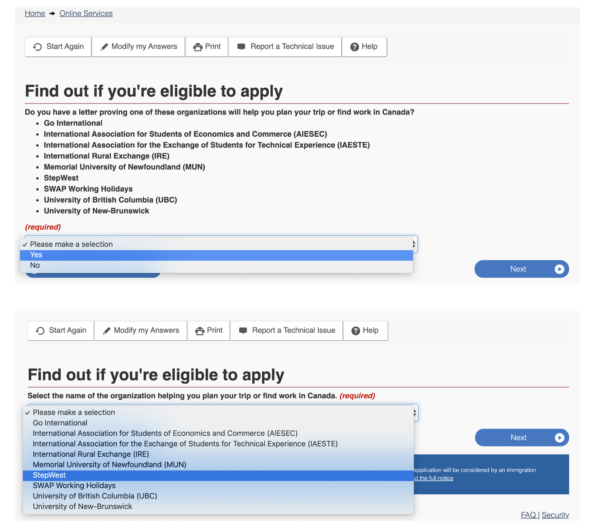Click the organization dropdown's stepper arrows

coord(415,413)
